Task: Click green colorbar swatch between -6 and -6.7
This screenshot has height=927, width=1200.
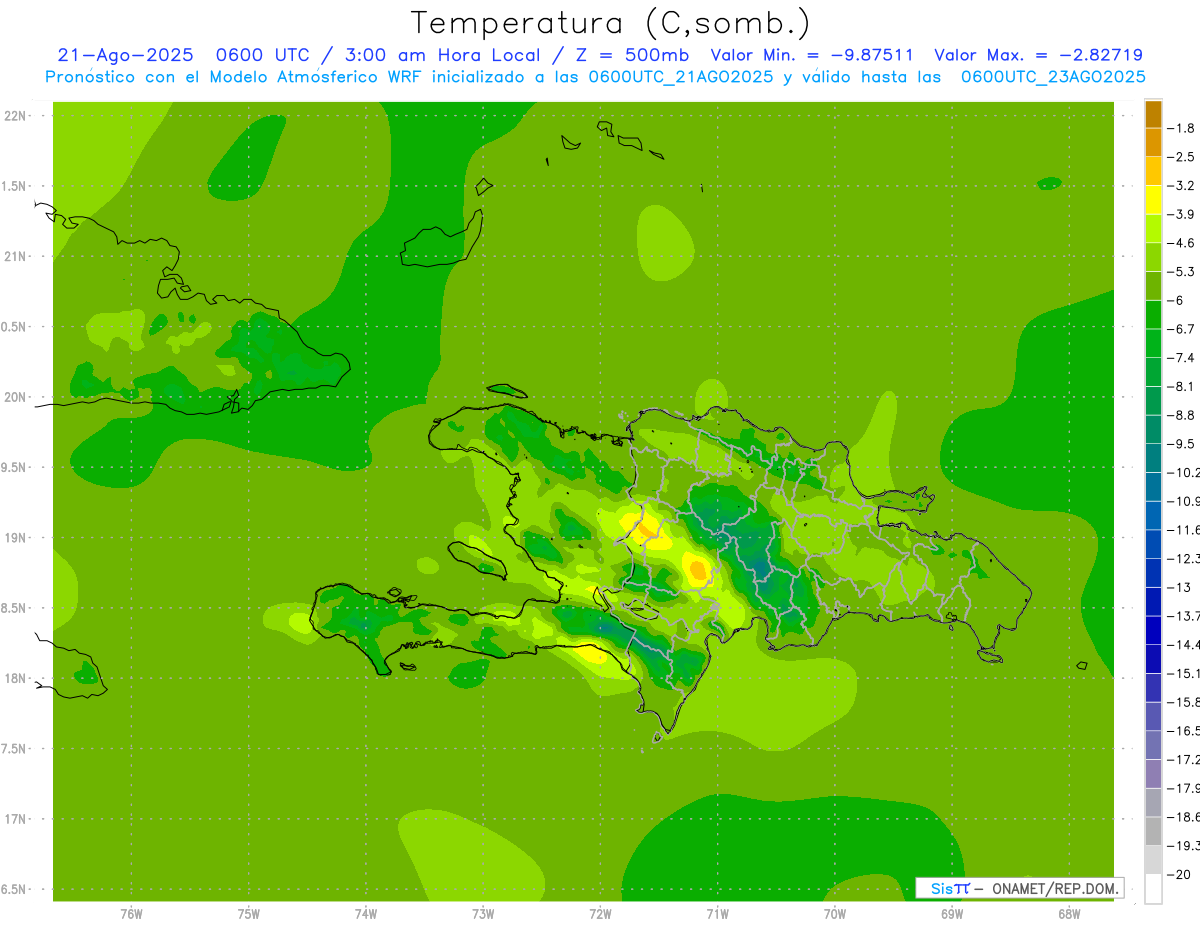Action: pyautogui.click(x=1153, y=315)
